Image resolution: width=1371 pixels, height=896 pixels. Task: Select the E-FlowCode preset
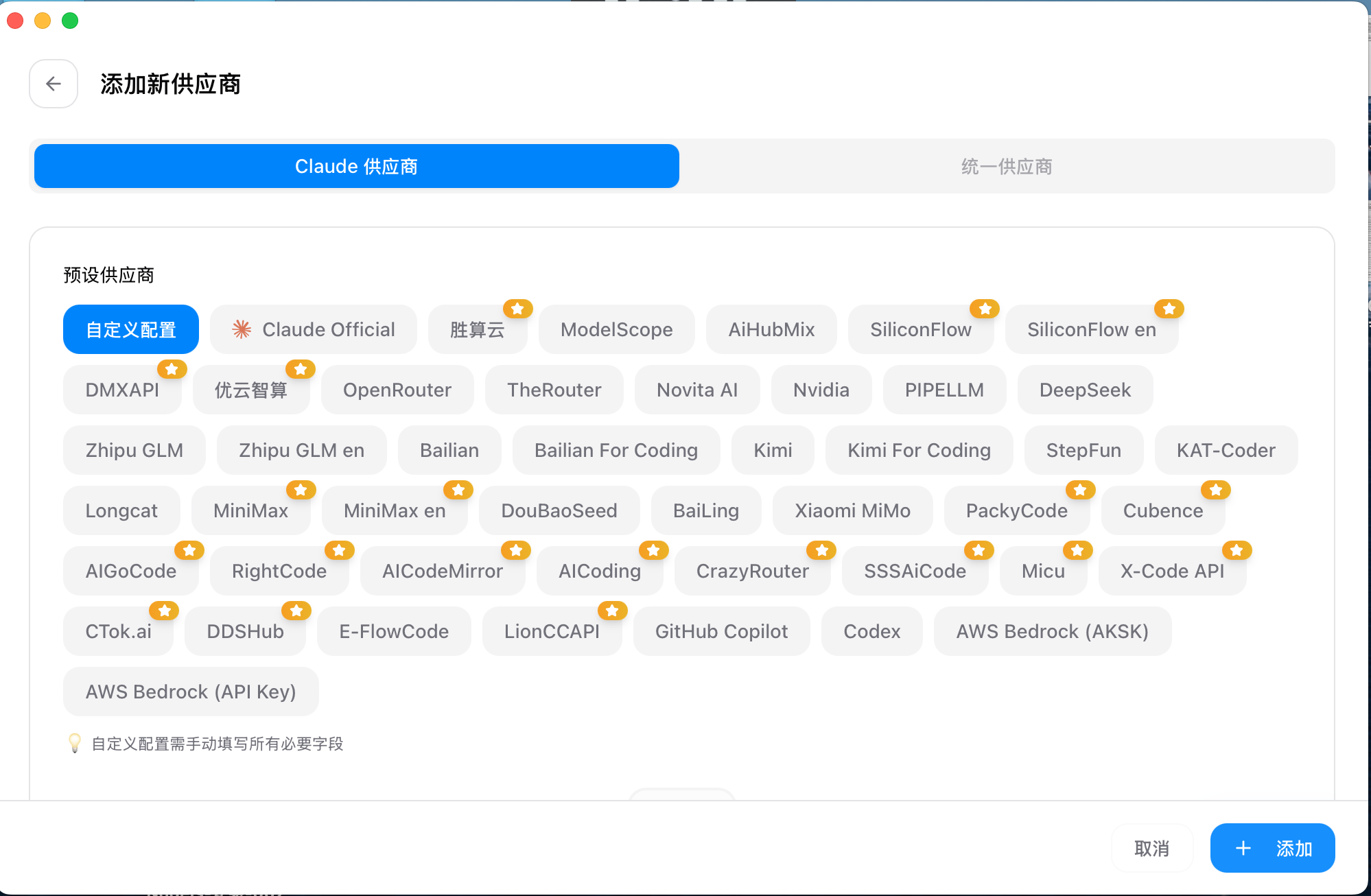pyautogui.click(x=394, y=631)
